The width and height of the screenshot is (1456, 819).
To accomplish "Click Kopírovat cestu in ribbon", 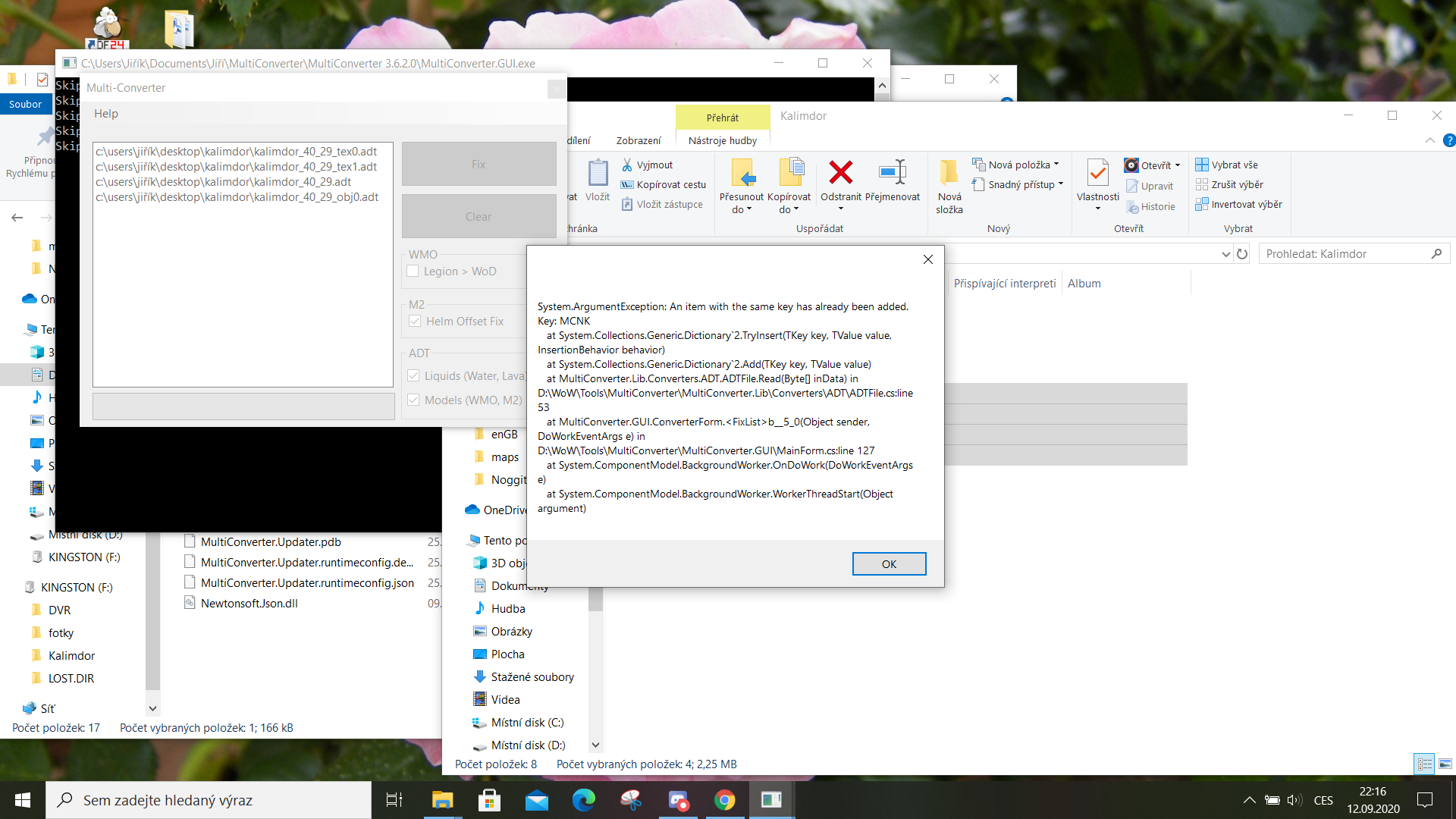I will click(x=670, y=184).
